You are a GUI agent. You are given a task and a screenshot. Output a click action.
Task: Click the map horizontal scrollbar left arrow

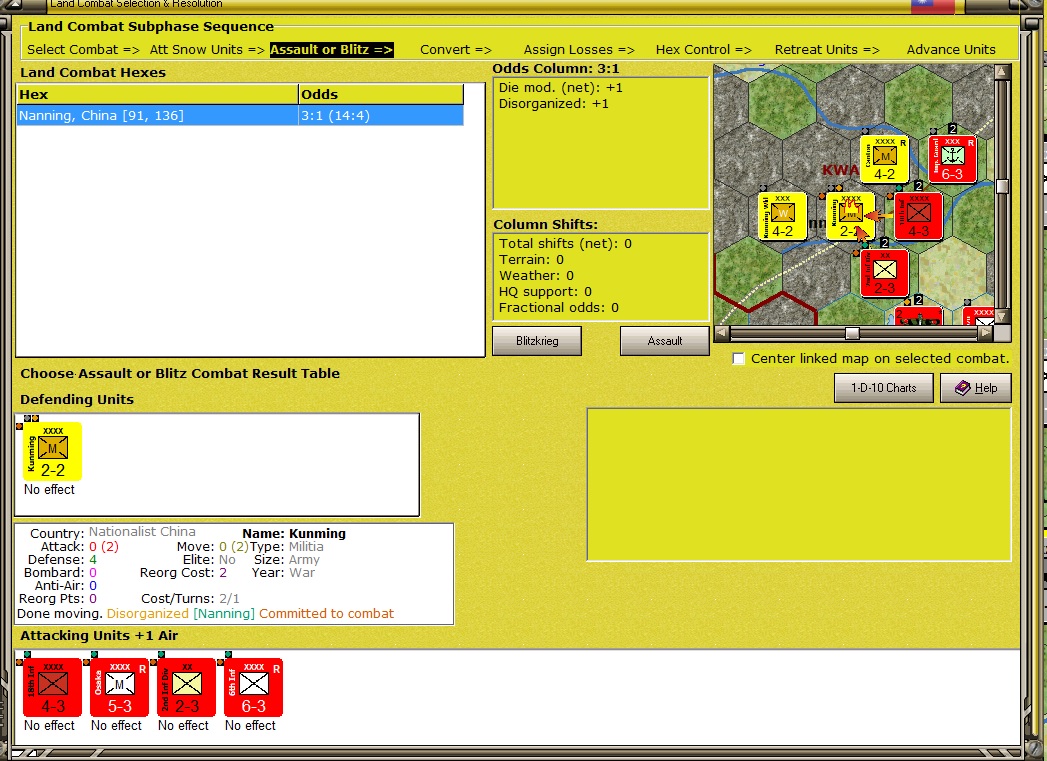(x=722, y=332)
